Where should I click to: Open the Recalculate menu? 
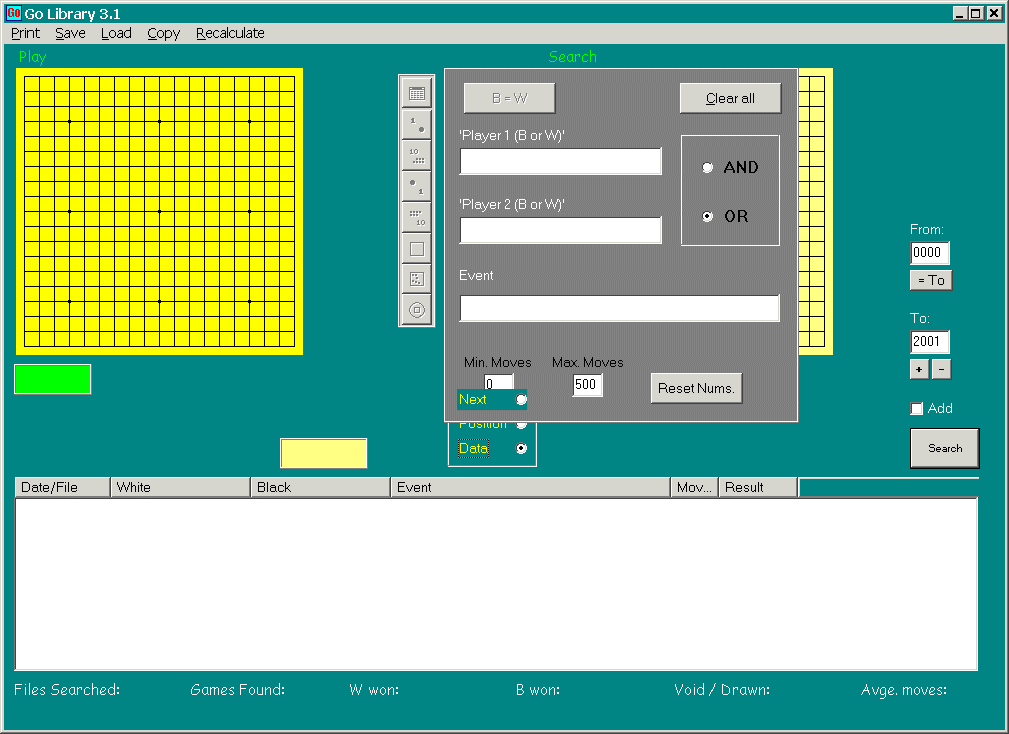[x=230, y=33]
